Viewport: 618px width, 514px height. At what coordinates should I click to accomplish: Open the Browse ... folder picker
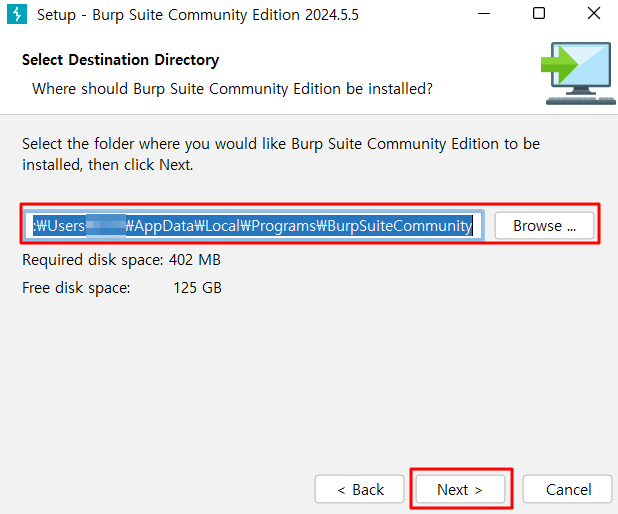(544, 225)
